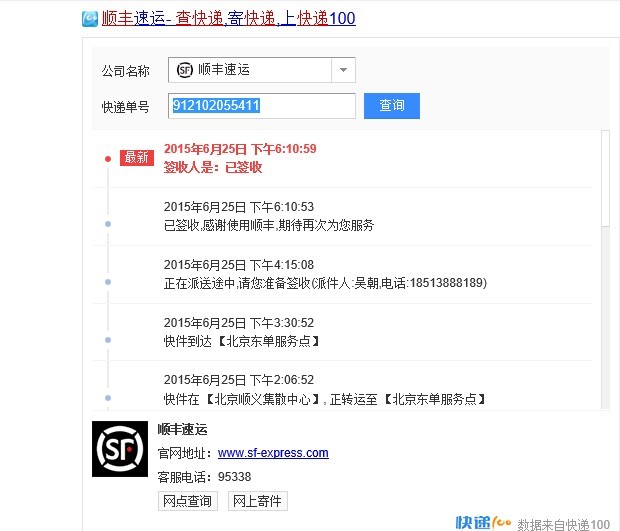This screenshot has height=531, width=620.
Task: Click the tracking number field 912102055411
Action: 262,105
